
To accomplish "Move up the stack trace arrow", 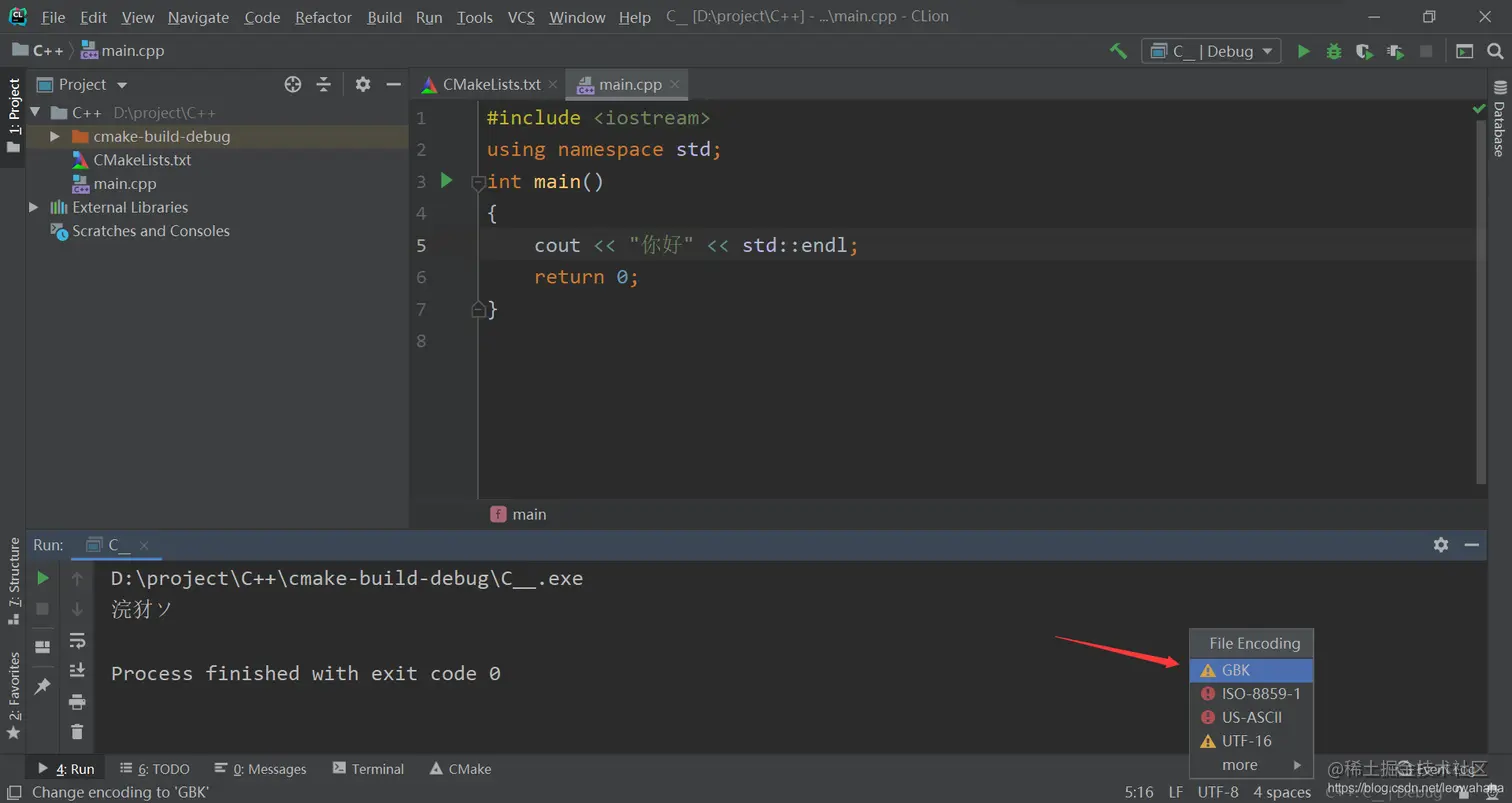I will pos(77,578).
